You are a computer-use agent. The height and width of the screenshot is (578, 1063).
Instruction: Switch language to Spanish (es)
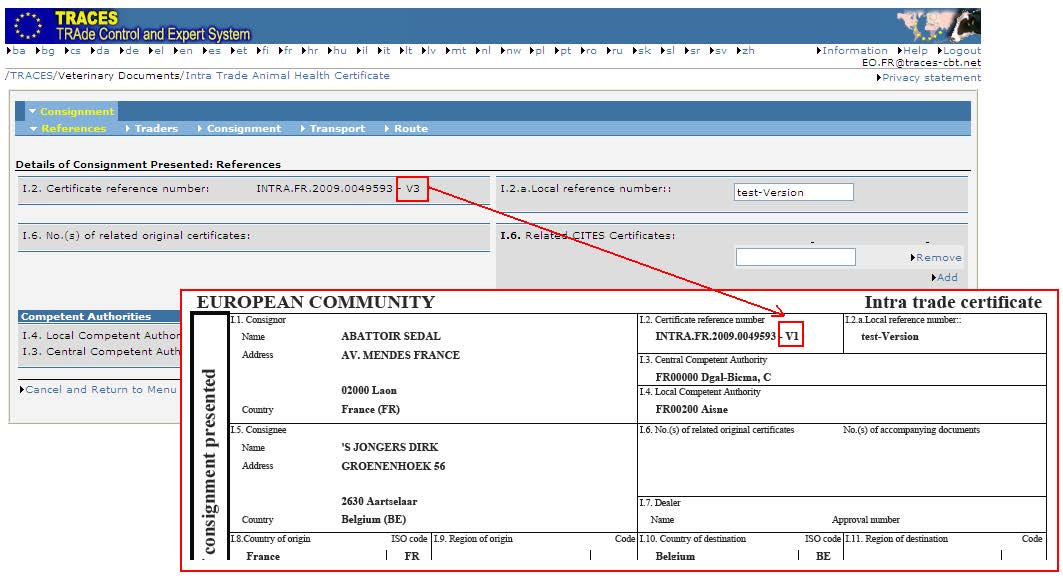pos(212,51)
